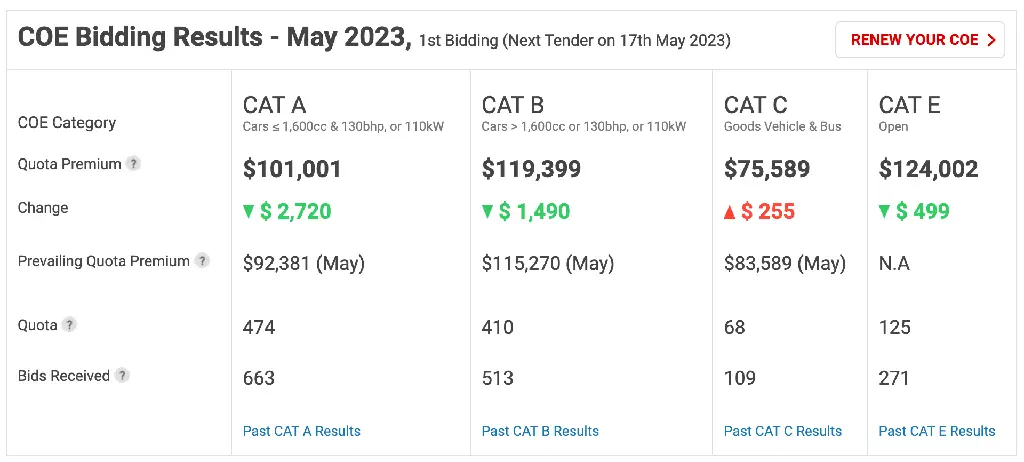
Task: Click the CAT C red up arrow
Action: (729, 212)
